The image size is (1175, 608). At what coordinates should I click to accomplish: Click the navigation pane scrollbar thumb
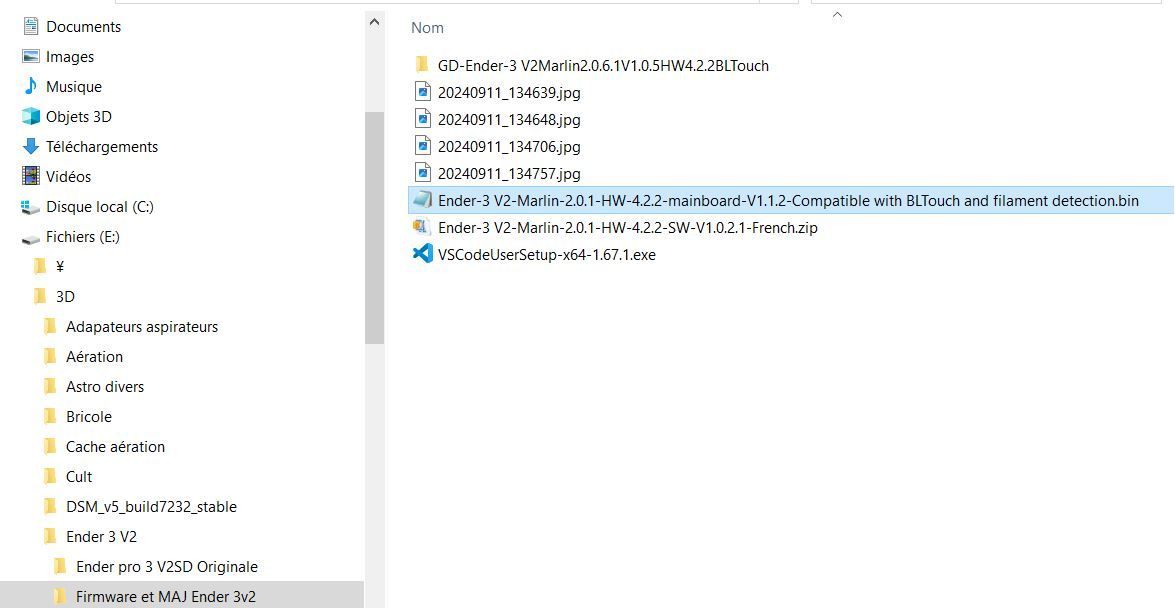coord(374,227)
